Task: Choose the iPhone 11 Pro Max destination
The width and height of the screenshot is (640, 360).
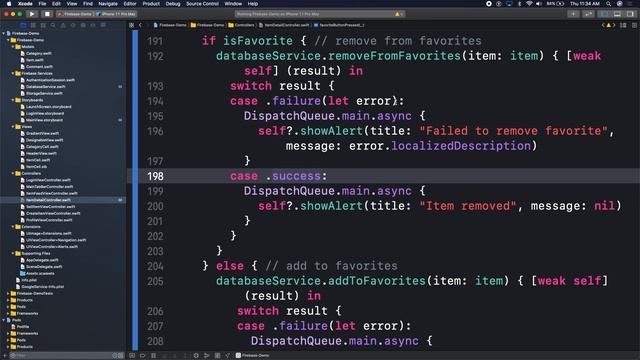Action: tap(116, 14)
